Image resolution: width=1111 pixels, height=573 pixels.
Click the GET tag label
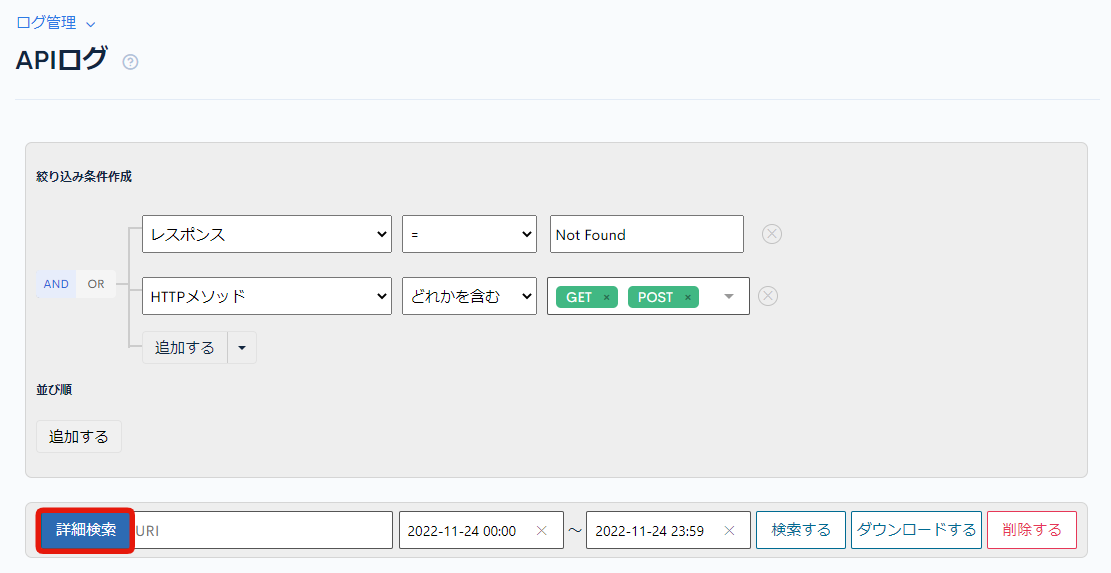point(579,297)
